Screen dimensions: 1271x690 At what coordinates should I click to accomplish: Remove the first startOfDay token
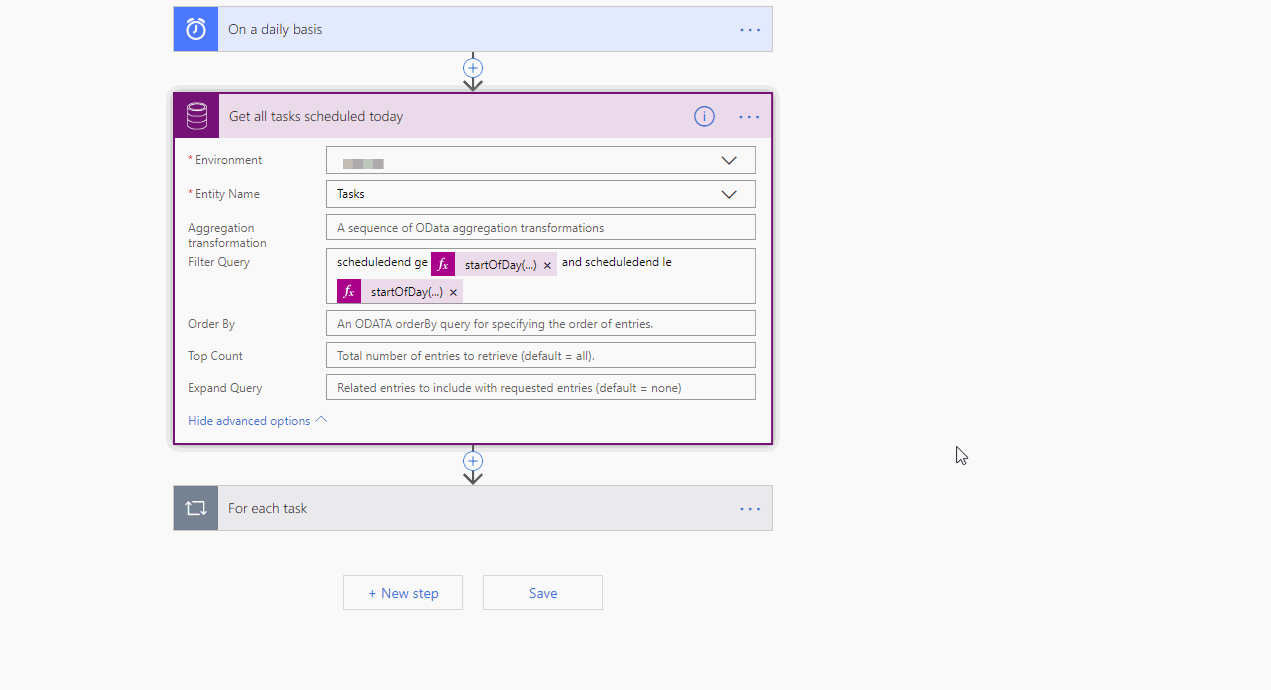click(547, 266)
